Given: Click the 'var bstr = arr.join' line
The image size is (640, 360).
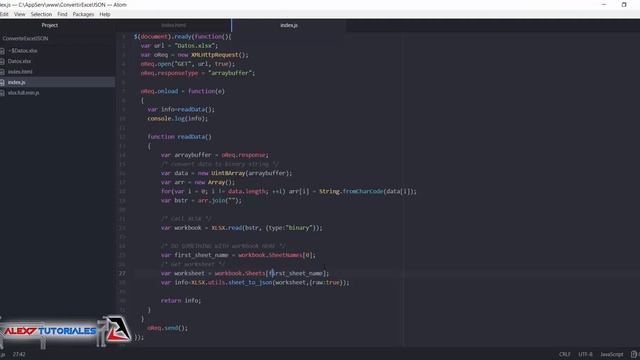Looking at the screenshot, I should pyautogui.click(x=201, y=200).
